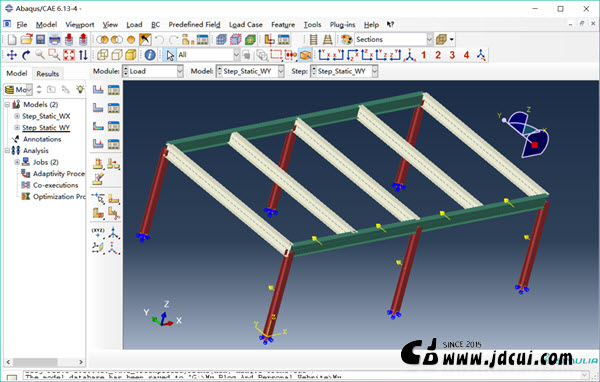Select Annotations in the model tree
The width and height of the screenshot is (600, 382).
[42, 139]
